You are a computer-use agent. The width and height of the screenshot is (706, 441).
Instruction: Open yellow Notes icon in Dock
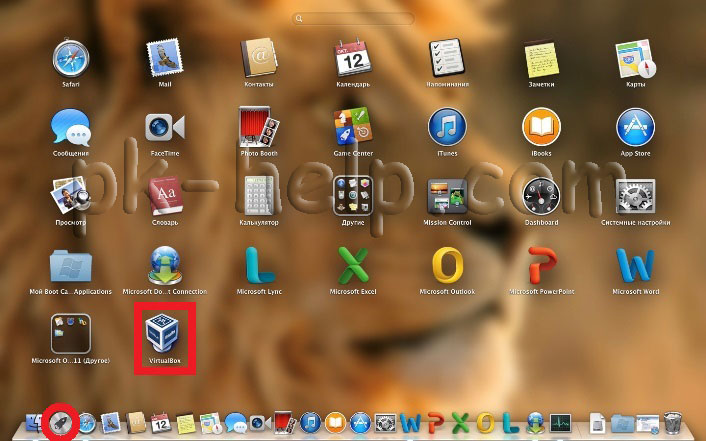(186, 423)
